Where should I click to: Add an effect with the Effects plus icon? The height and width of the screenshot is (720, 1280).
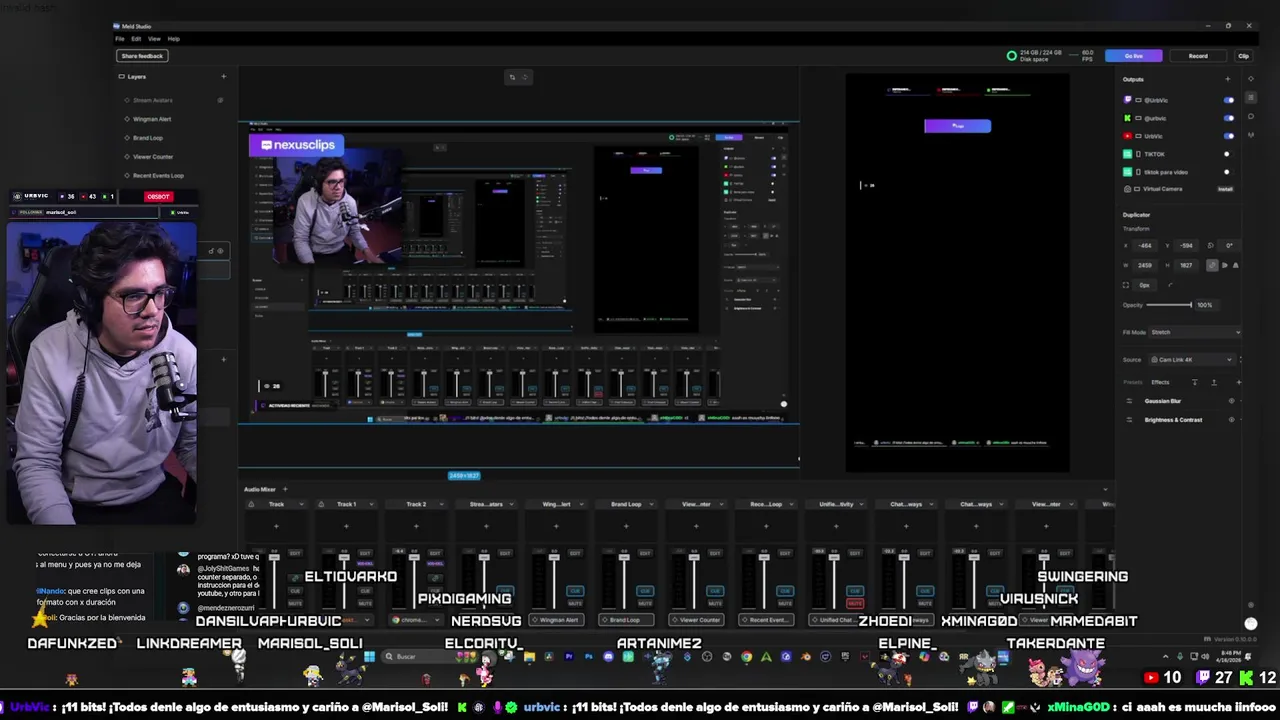1238,382
